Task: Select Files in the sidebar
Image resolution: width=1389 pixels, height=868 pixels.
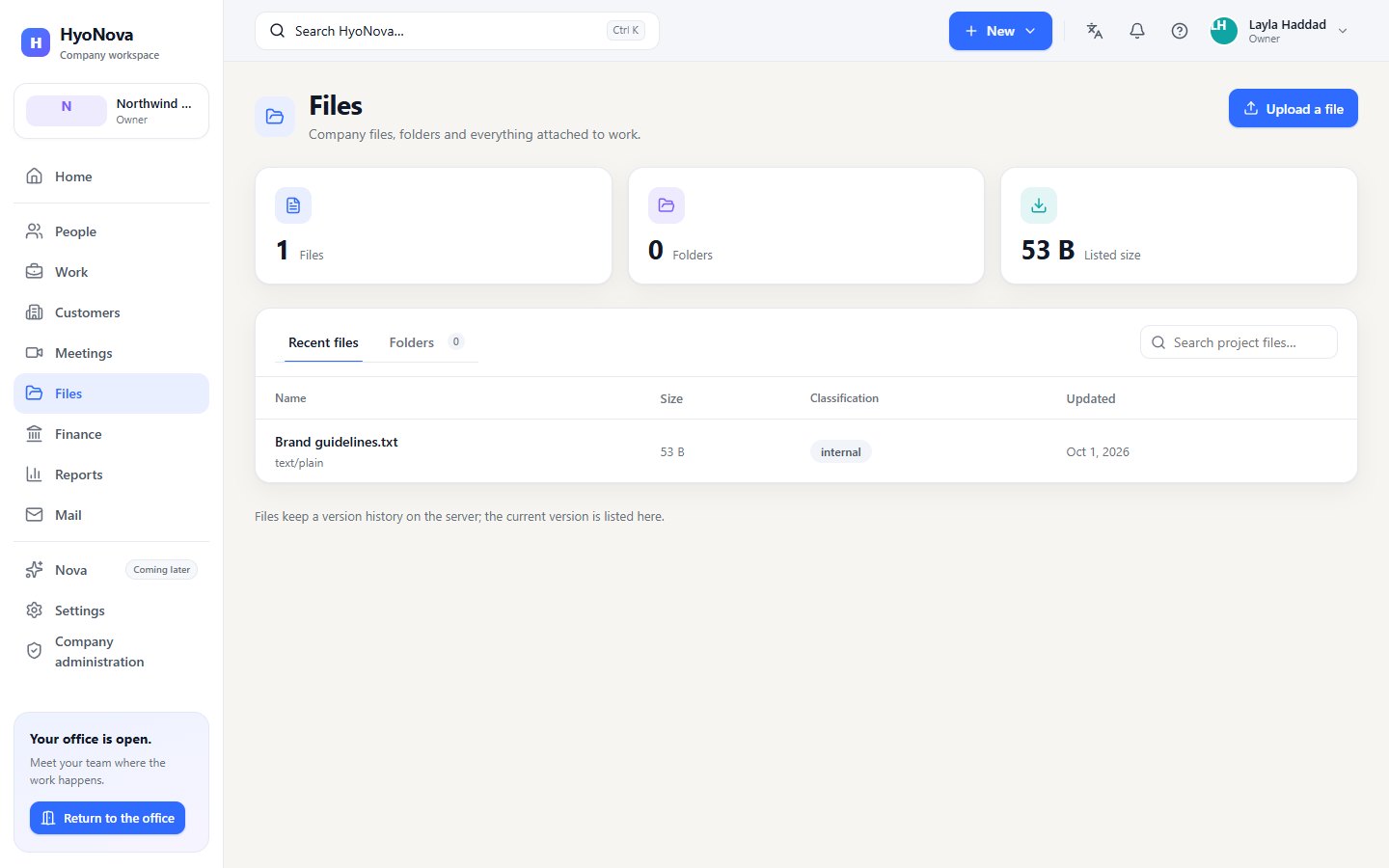Action: point(111,393)
